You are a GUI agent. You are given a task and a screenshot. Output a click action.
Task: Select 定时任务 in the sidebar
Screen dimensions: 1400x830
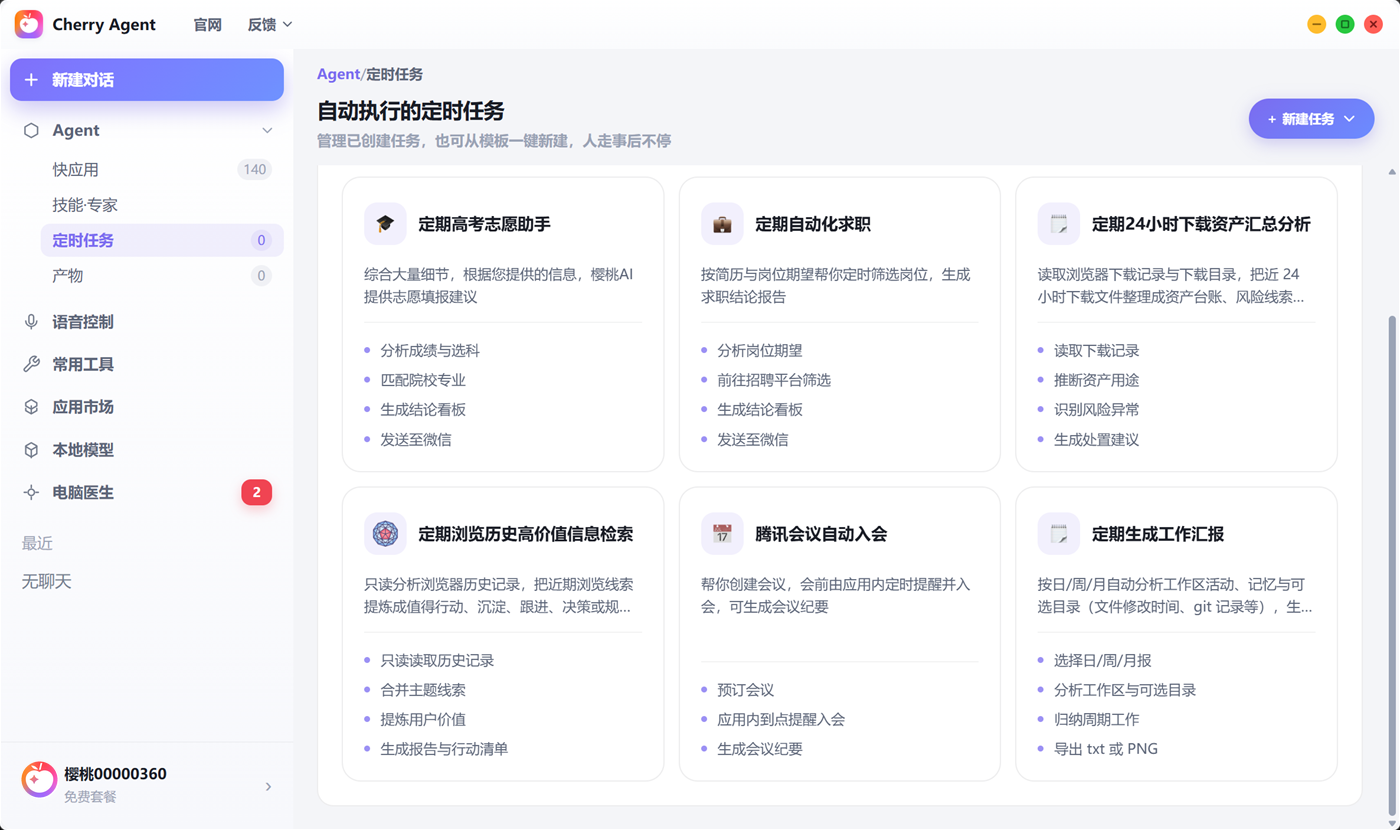coord(162,240)
